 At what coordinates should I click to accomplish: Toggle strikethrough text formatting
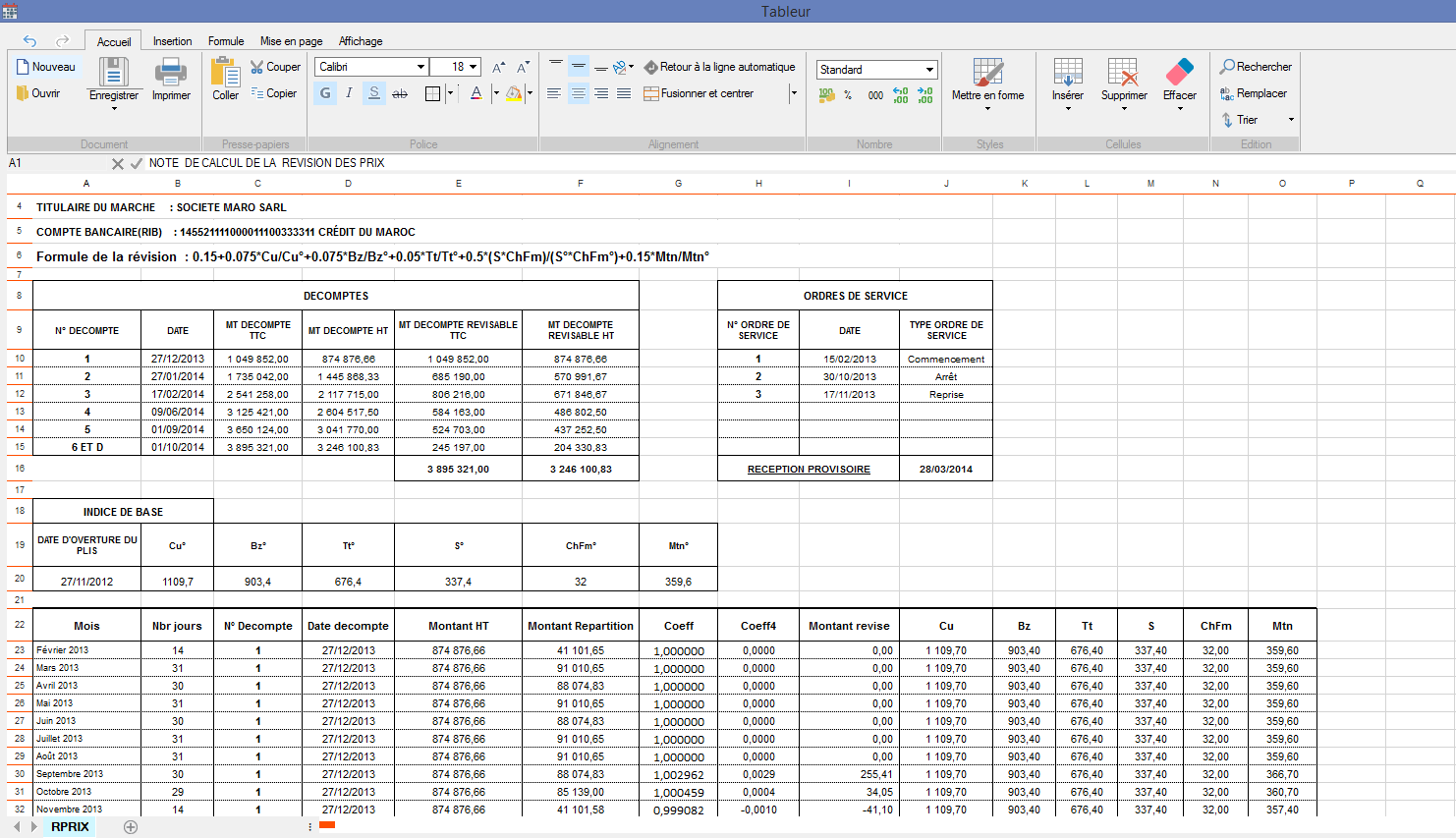400,93
